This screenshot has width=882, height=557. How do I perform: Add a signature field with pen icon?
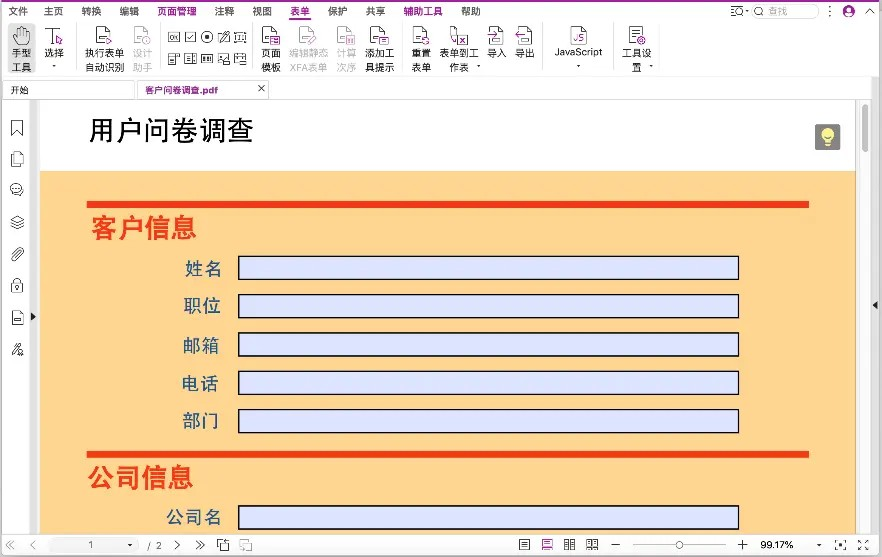click(x=224, y=37)
